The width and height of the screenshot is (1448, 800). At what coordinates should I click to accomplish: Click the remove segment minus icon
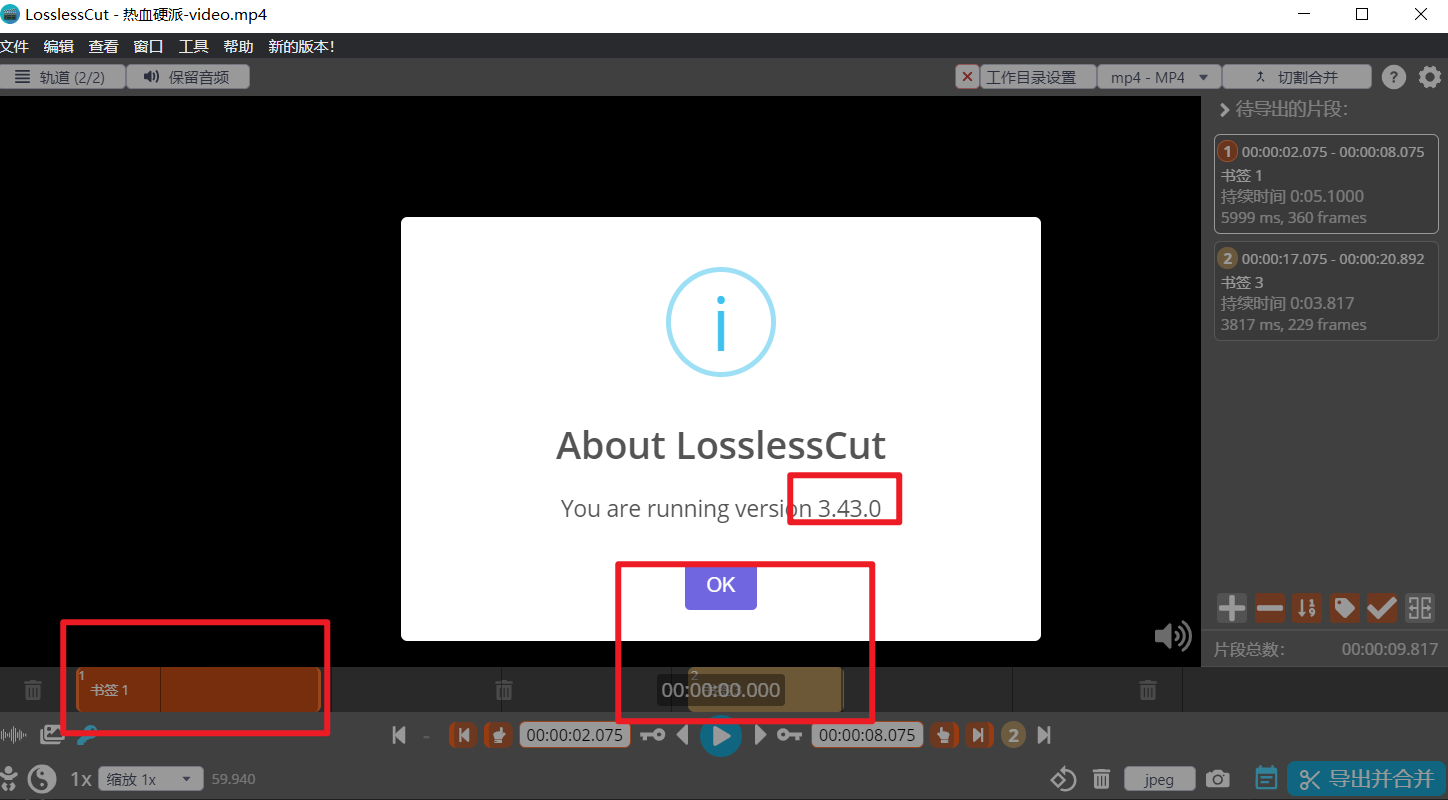pos(1269,608)
